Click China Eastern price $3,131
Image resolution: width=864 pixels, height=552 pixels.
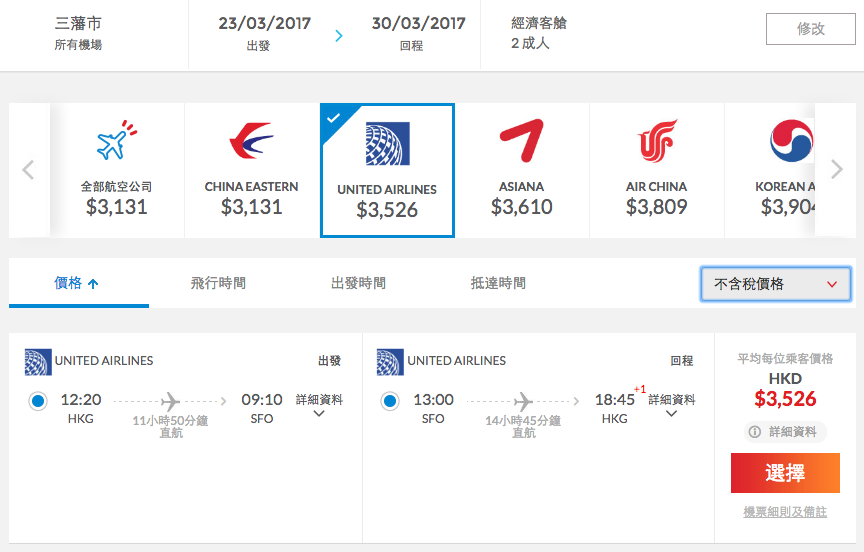251,207
